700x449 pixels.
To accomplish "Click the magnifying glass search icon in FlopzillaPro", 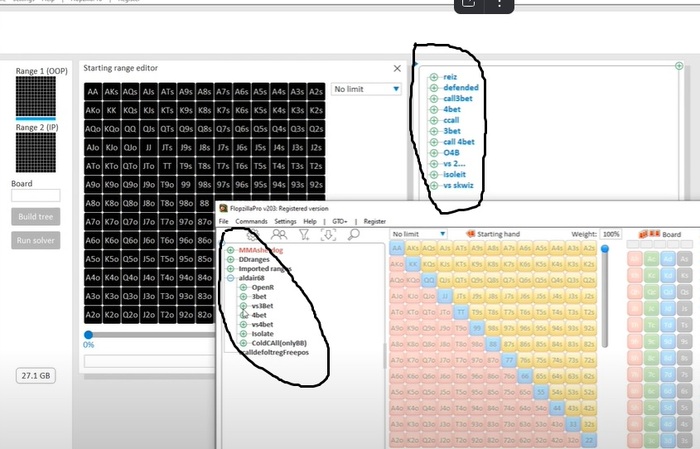I will tap(354, 235).
